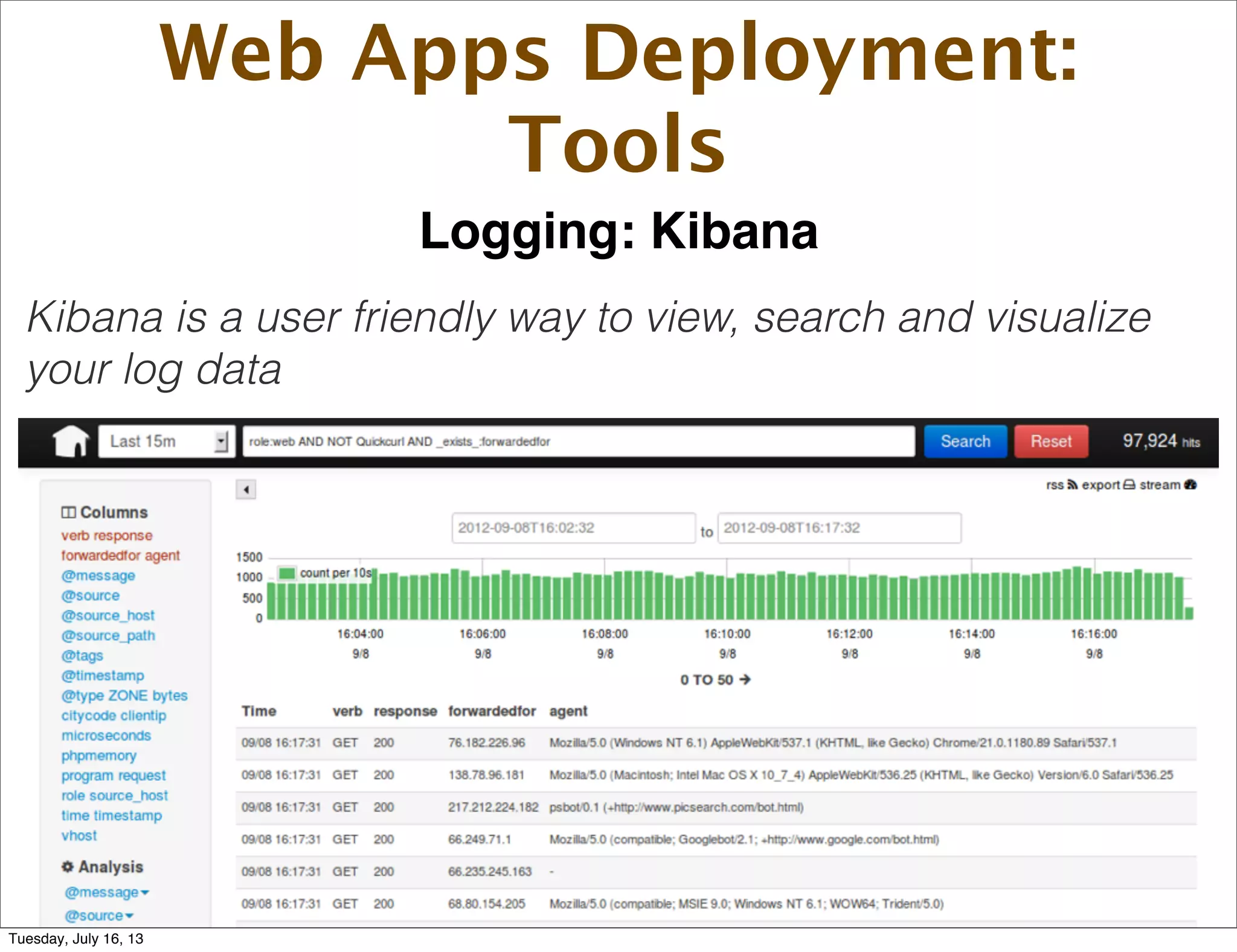Click the end time field 2012-09-08T16:17:32

click(840, 528)
